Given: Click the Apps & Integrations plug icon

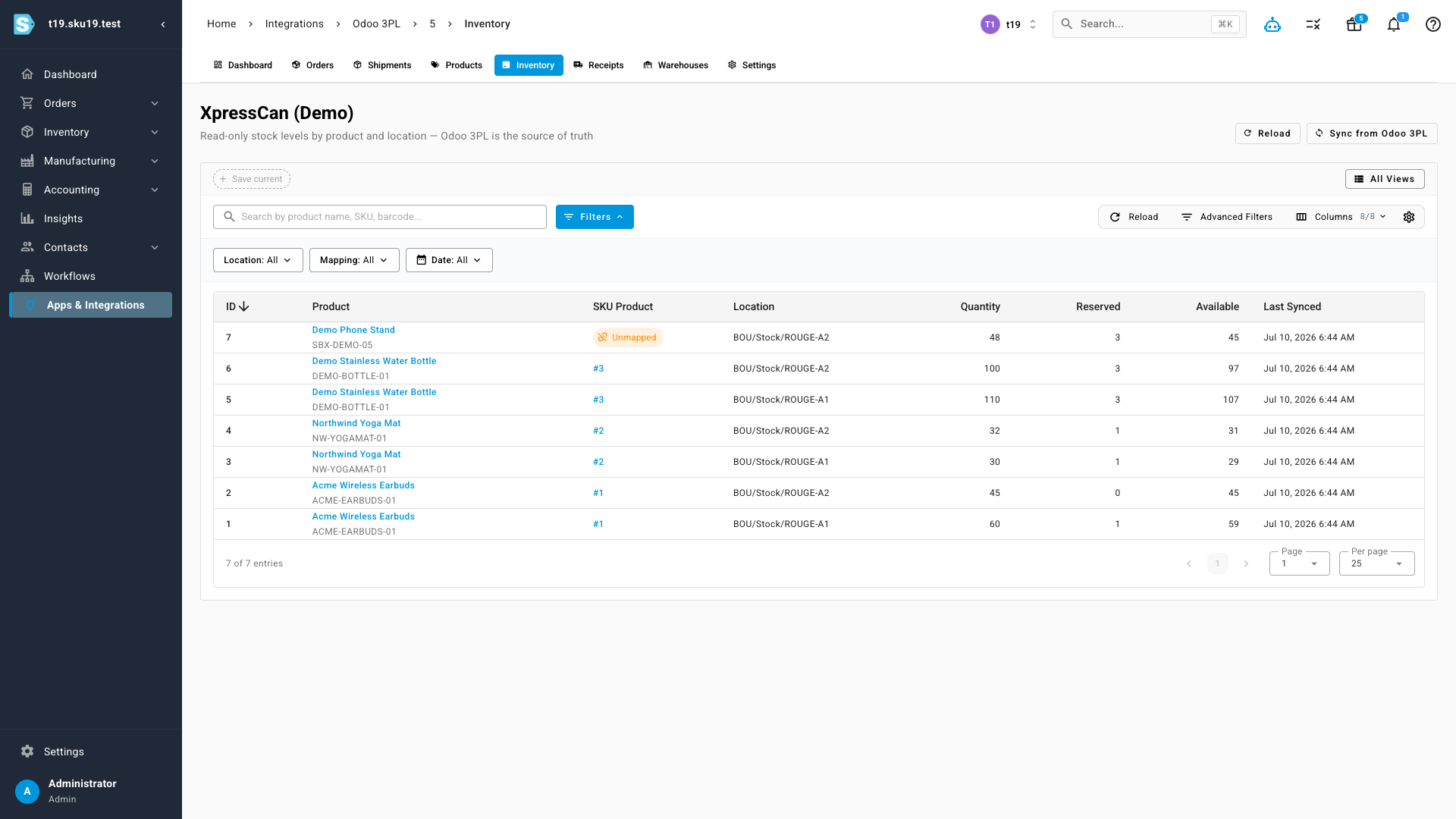Looking at the screenshot, I should pos(30,305).
